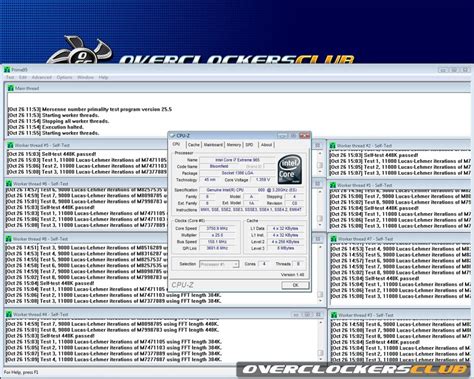Switch to the Cache tab in CPU-Z
The height and width of the screenshot is (379, 474).
pos(194,145)
